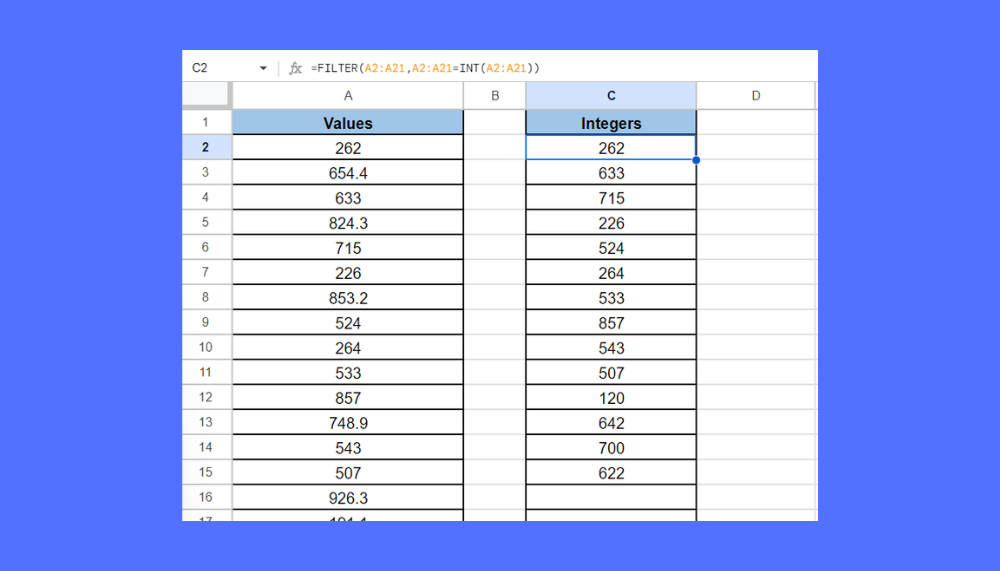1000x571 pixels.
Task: Click the Values header cell
Action: pyautogui.click(x=348, y=123)
